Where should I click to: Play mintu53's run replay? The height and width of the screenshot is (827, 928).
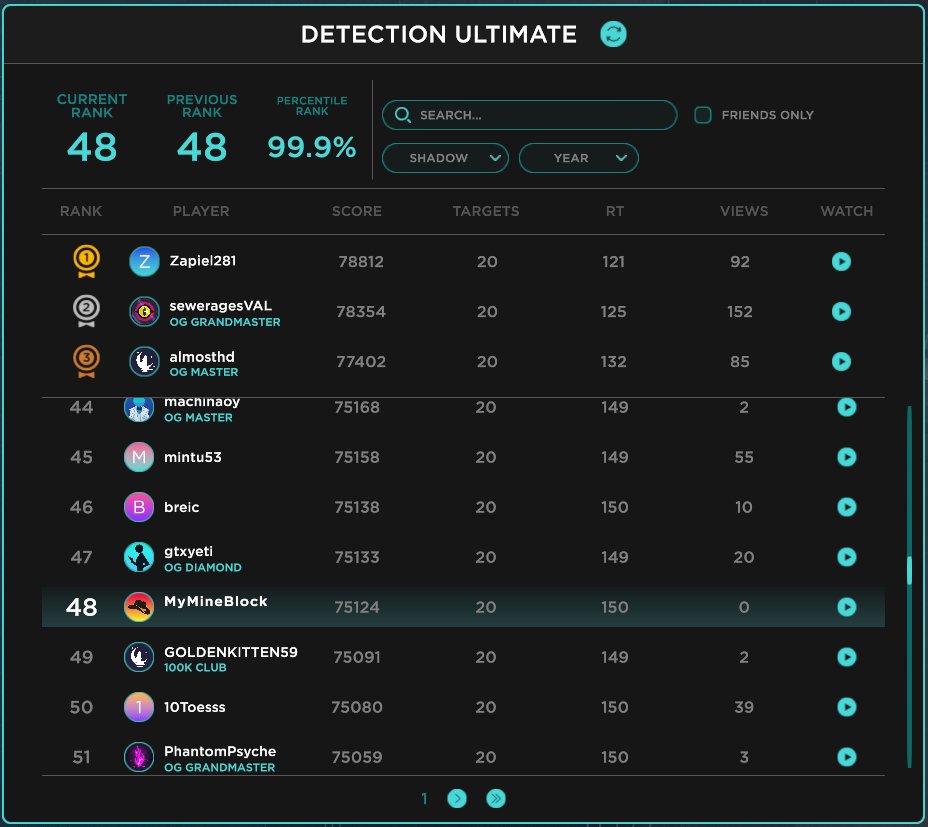846,457
